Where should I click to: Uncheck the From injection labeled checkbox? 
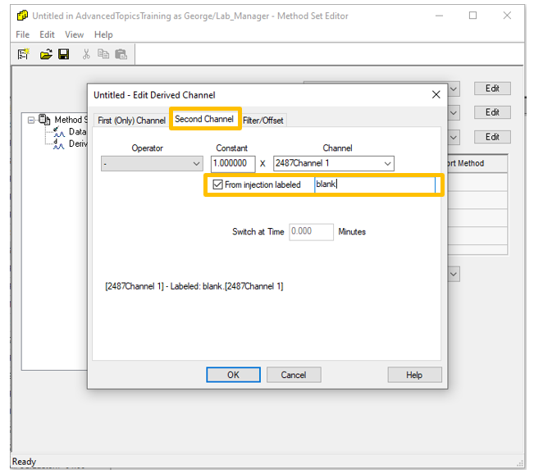(x=217, y=185)
